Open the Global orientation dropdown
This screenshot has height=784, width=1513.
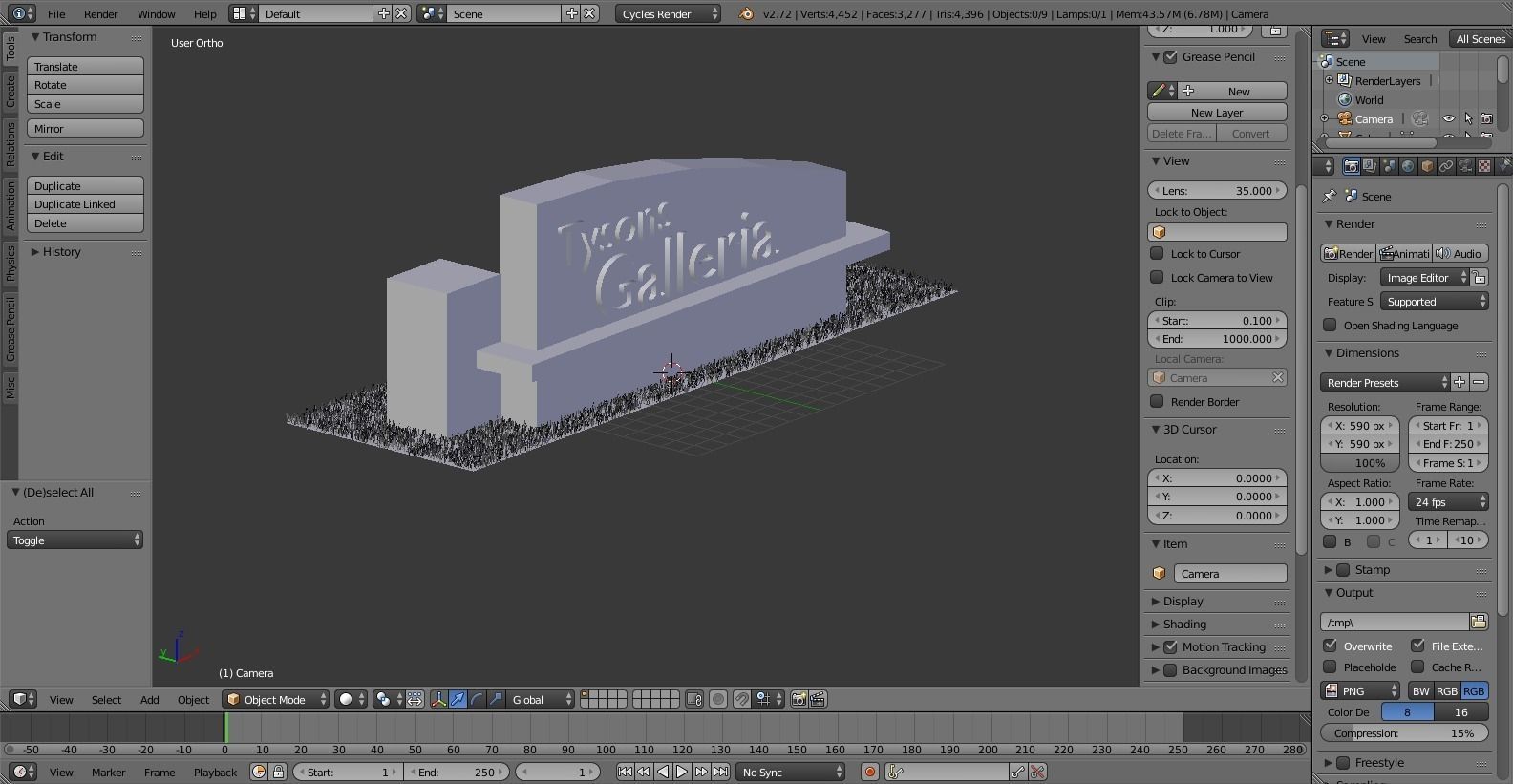pyautogui.click(x=542, y=699)
